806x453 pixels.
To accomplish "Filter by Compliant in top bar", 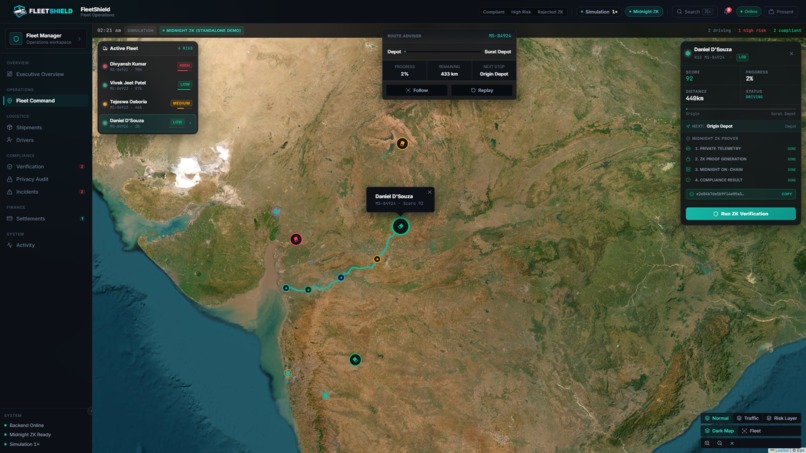I will (x=493, y=12).
